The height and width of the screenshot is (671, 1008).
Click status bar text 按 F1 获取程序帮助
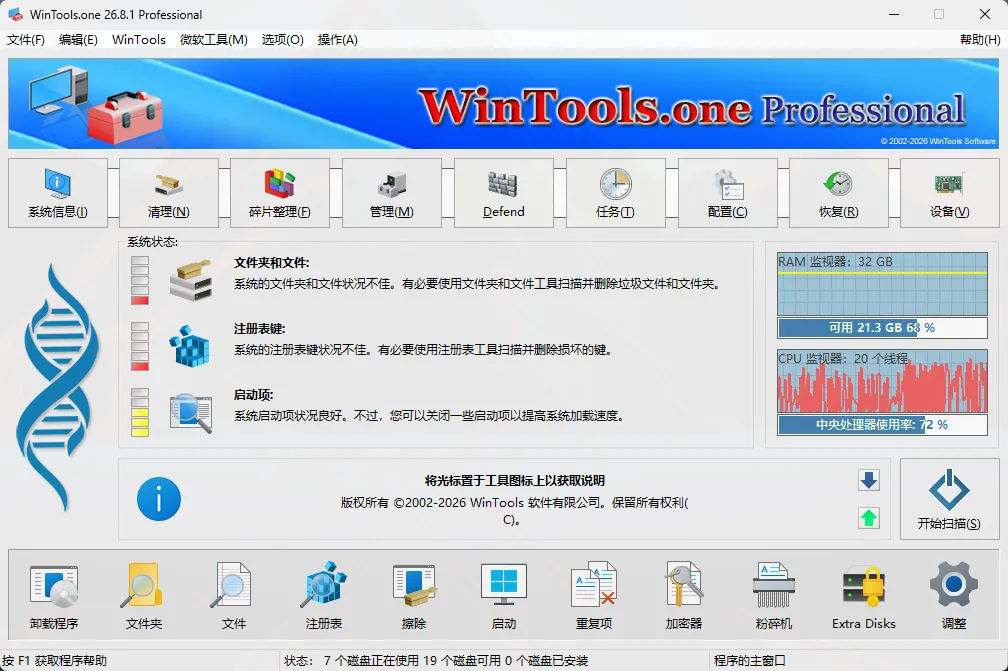pos(54,661)
